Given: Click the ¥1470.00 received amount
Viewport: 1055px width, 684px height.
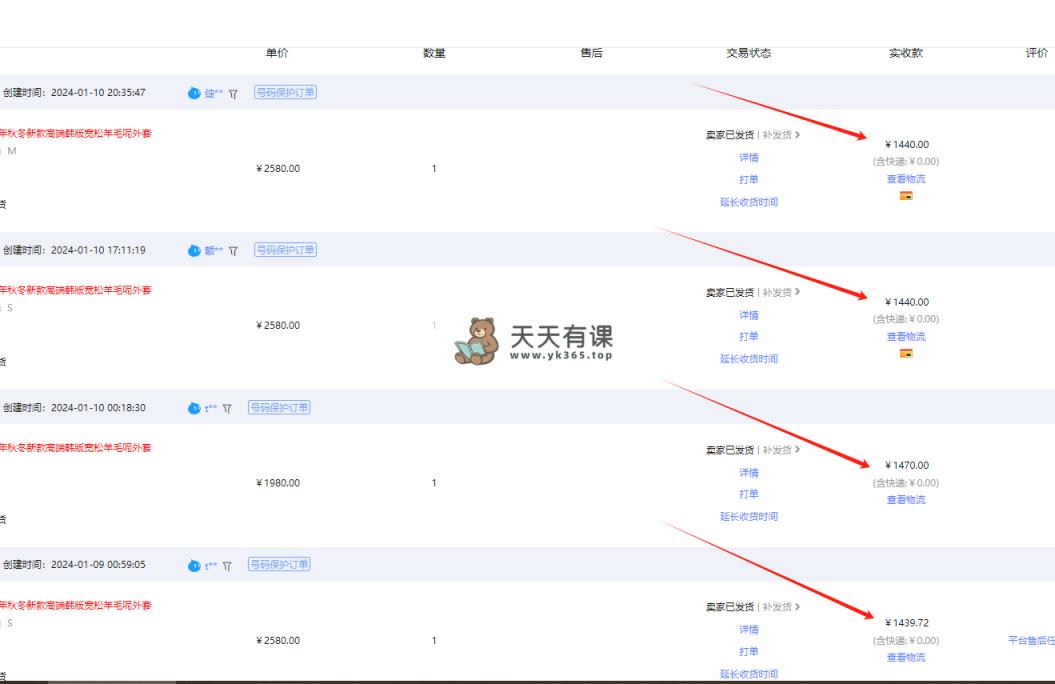Looking at the screenshot, I should coord(906,465).
